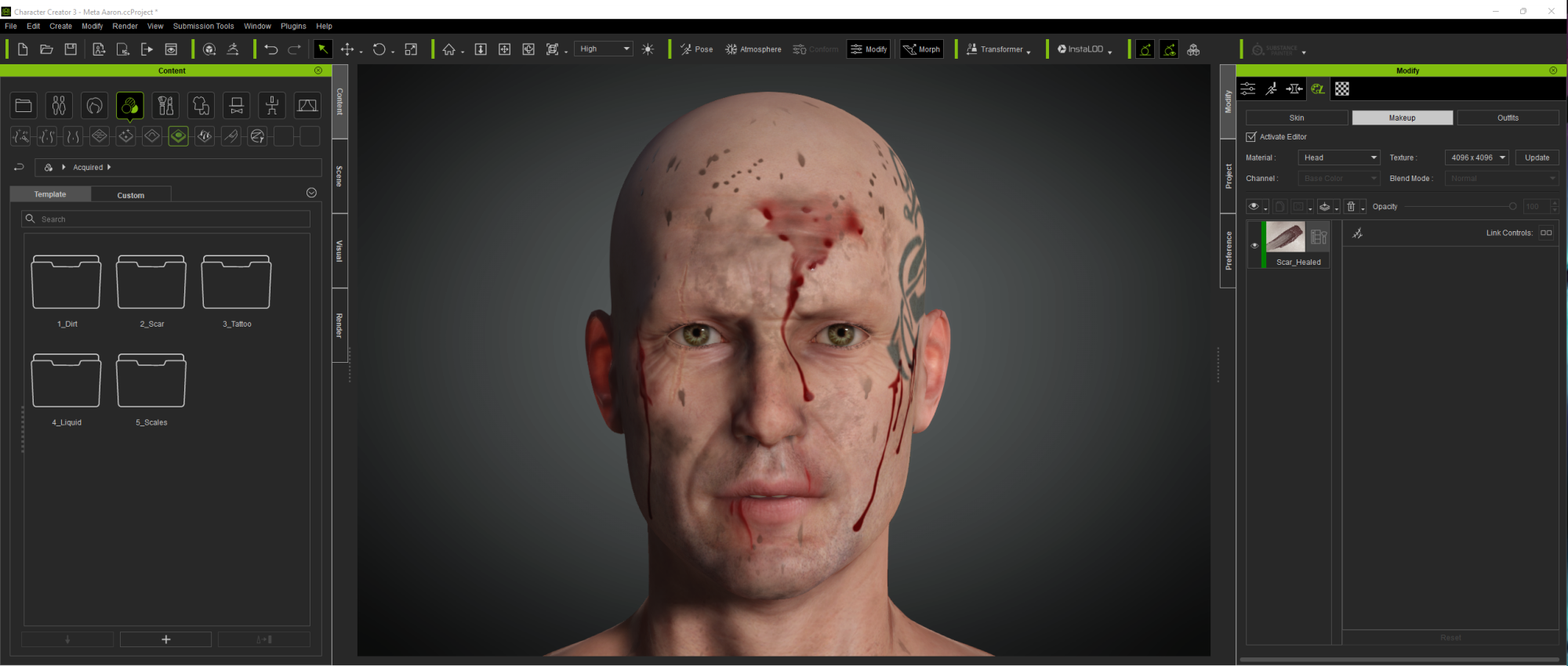Screen dimensions: 1568x666
Task: Toggle the Modify panel button in toolbar
Action: click(x=869, y=49)
